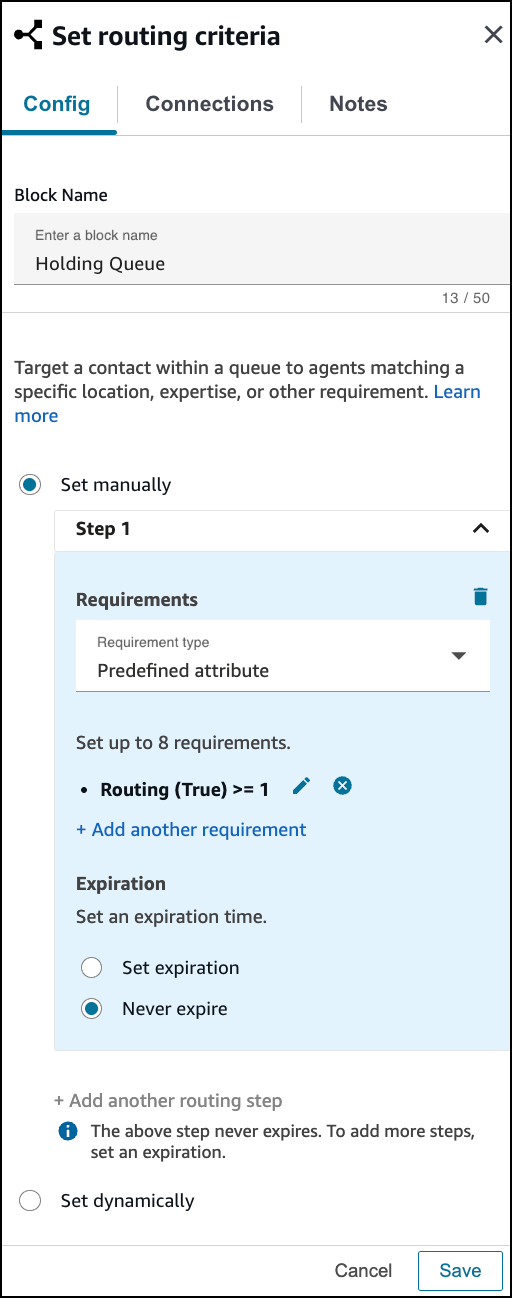Select the Set dynamically option
This screenshot has height=1298, width=512.
[x=30, y=1201]
